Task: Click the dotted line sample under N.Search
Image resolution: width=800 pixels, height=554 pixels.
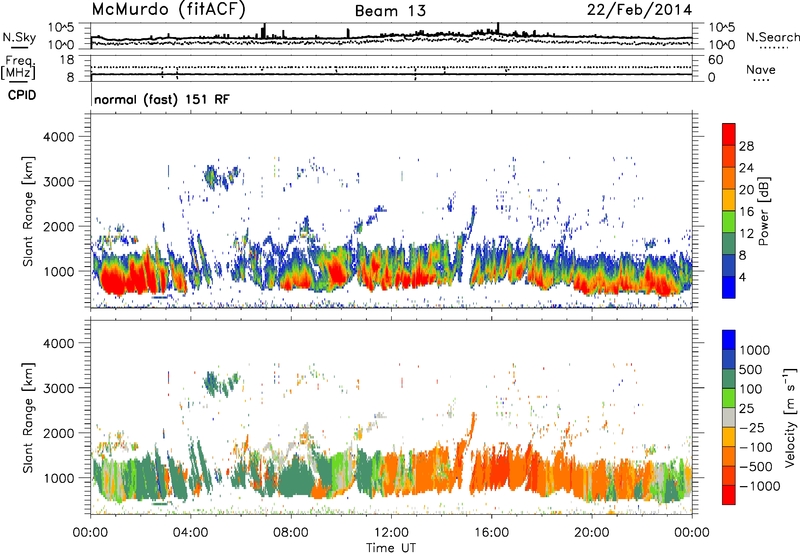Action: click(773, 48)
